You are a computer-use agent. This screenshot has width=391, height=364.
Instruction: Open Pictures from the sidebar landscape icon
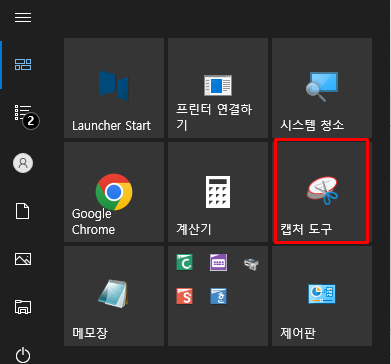pos(23,259)
